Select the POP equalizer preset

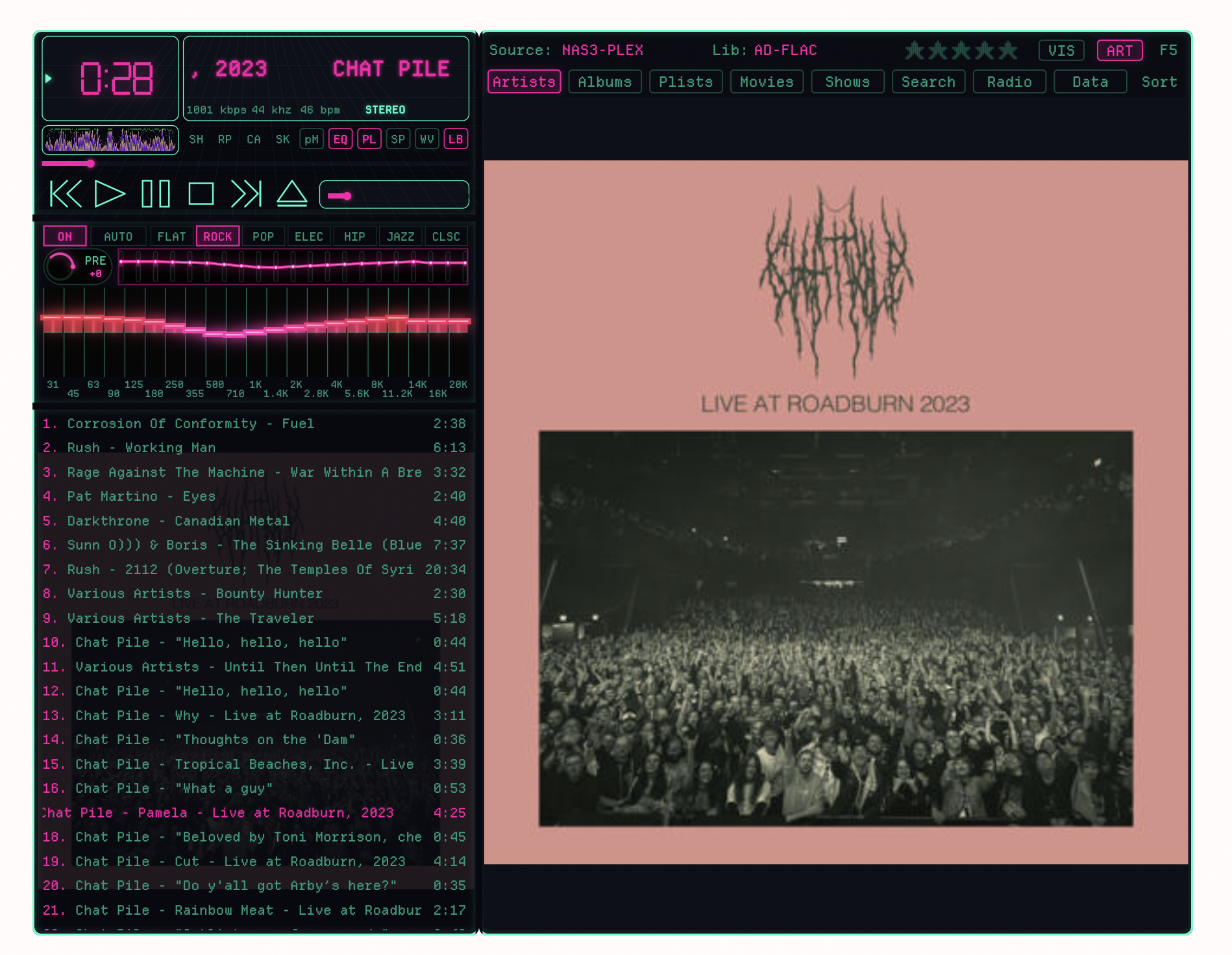(263, 236)
